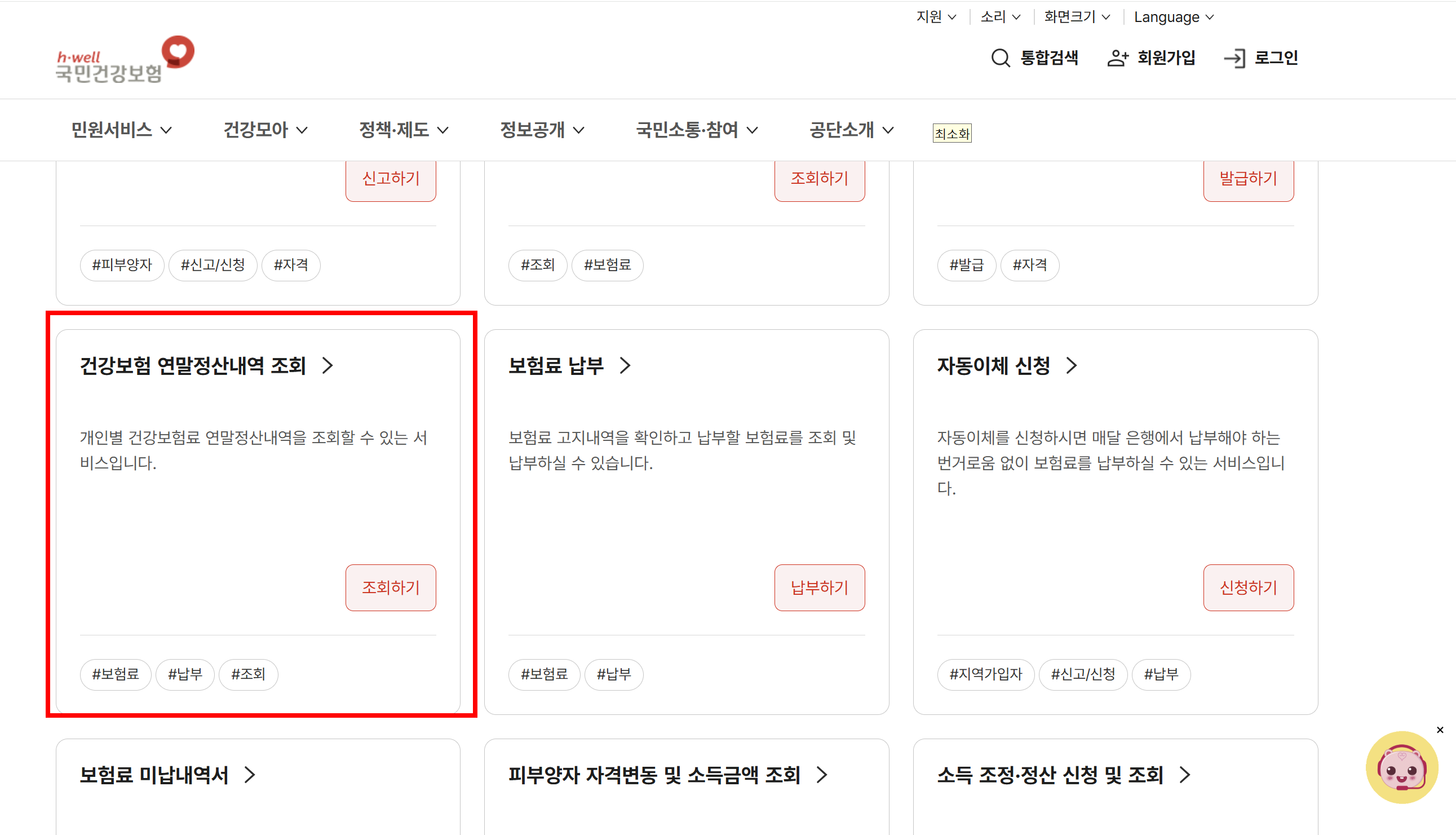Click the 신청하기 button
The width and height of the screenshot is (1456, 835).
1248,588
